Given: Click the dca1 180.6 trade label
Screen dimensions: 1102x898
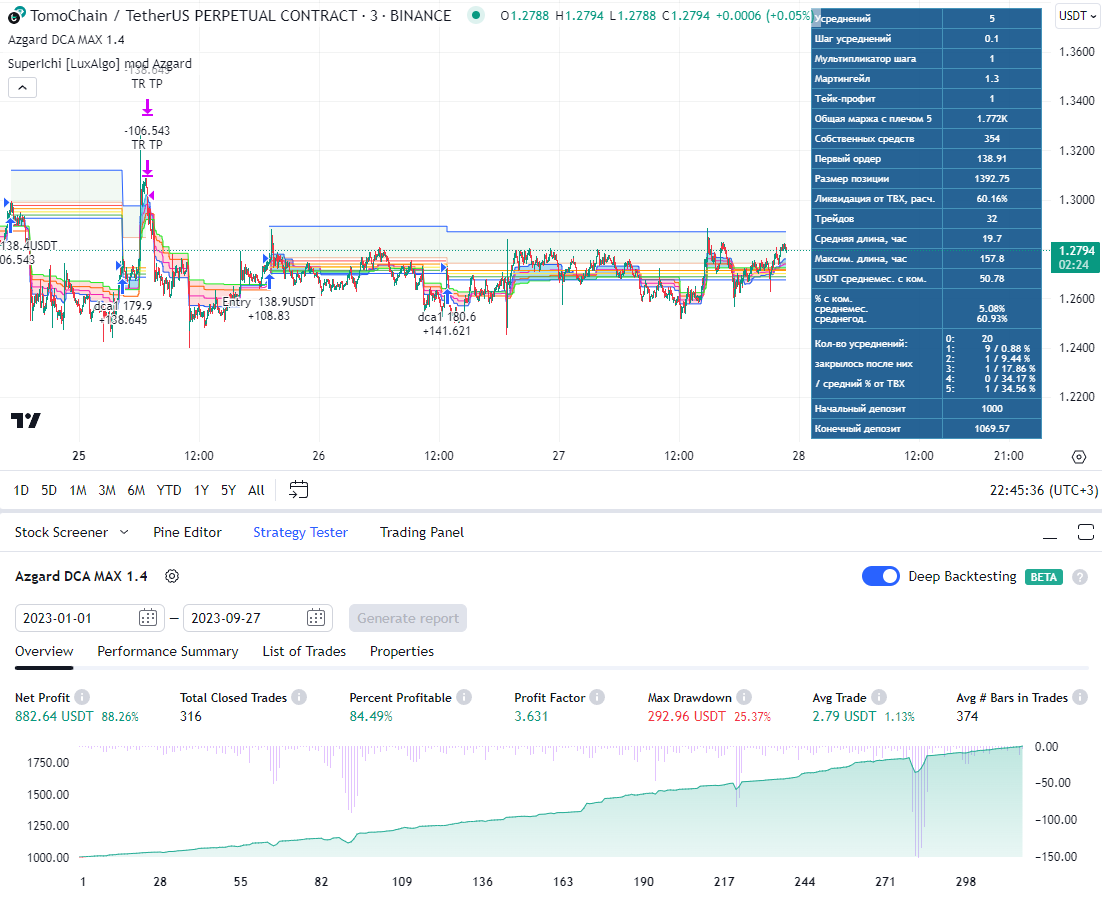Looking at the screenshot, I should [x=446, y=317].
